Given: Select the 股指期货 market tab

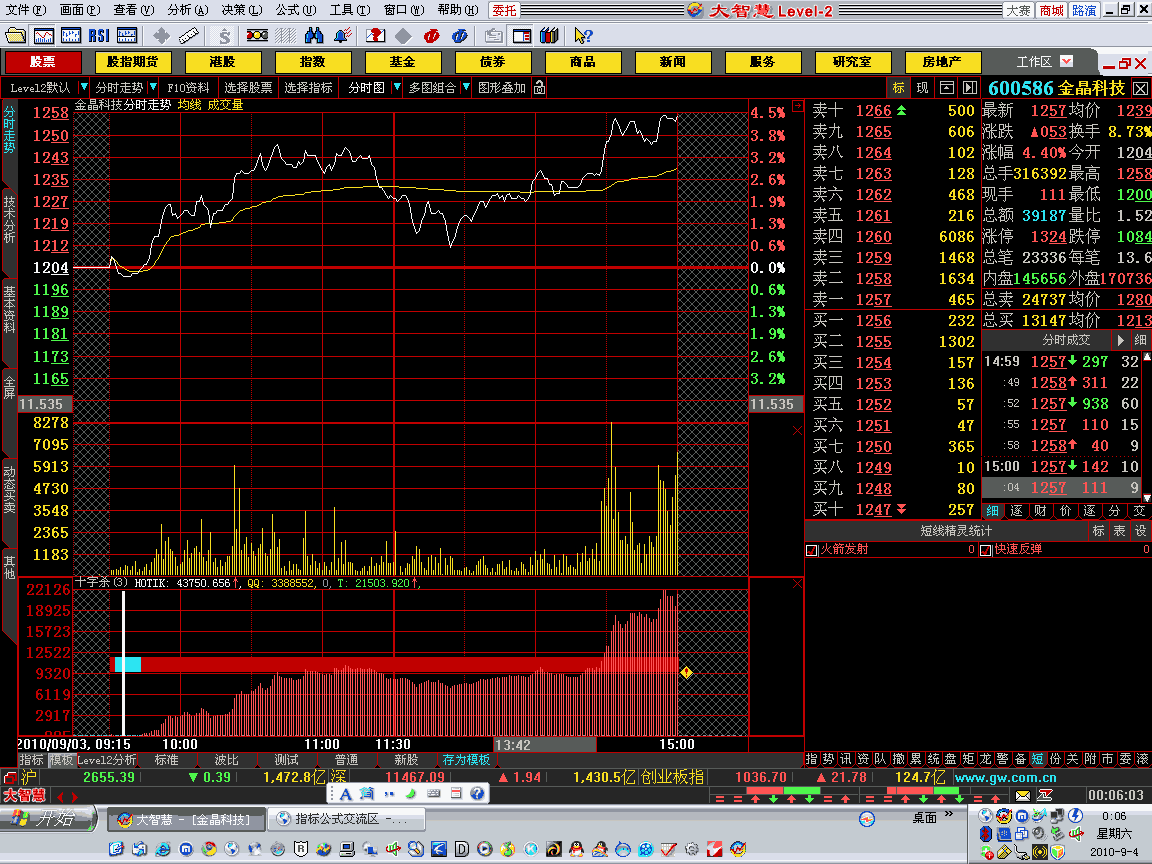Looking at the screenshot, I should click(133, 62).
